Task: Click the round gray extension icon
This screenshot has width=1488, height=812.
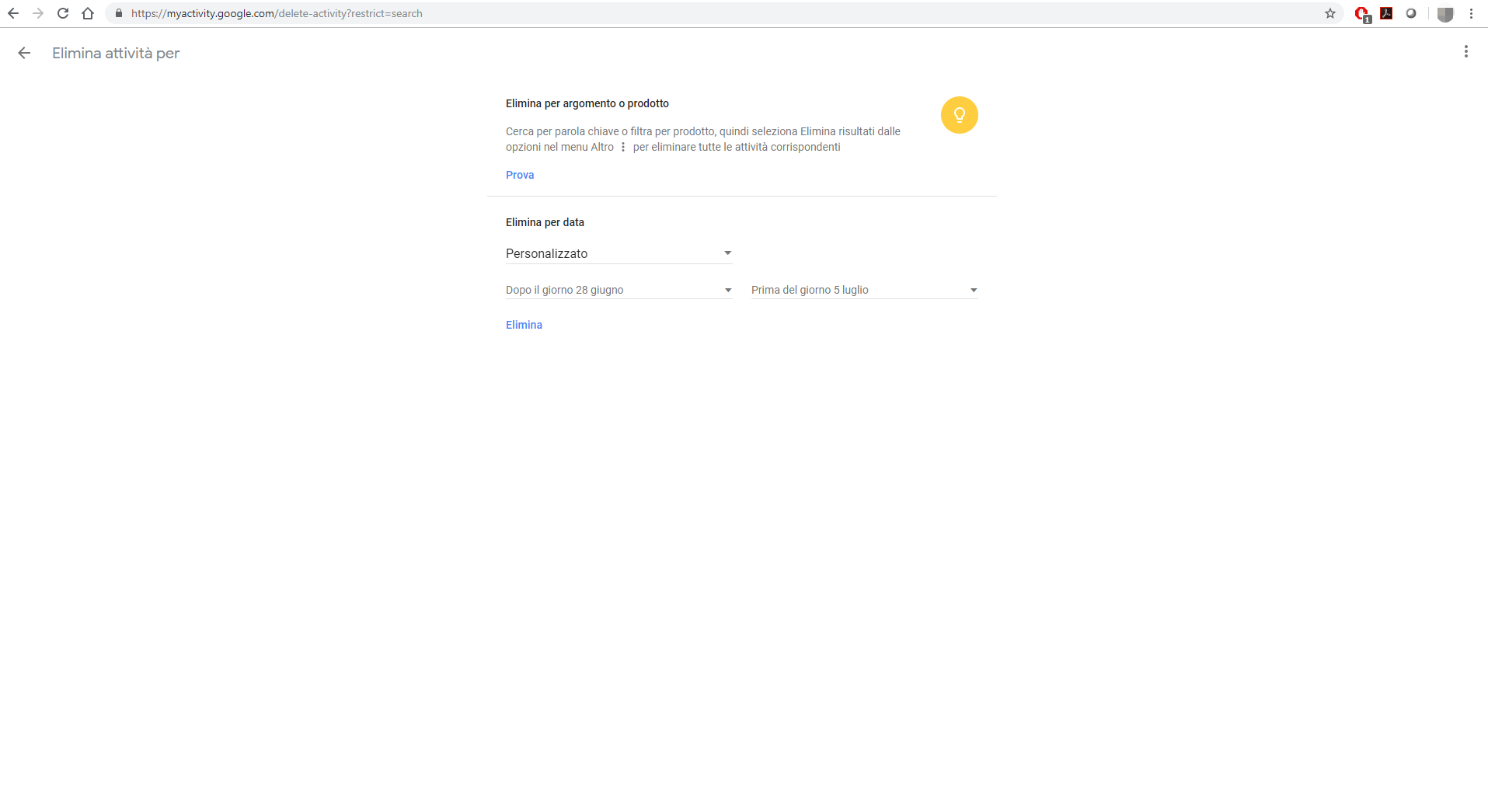Action: pos(1411,13)
